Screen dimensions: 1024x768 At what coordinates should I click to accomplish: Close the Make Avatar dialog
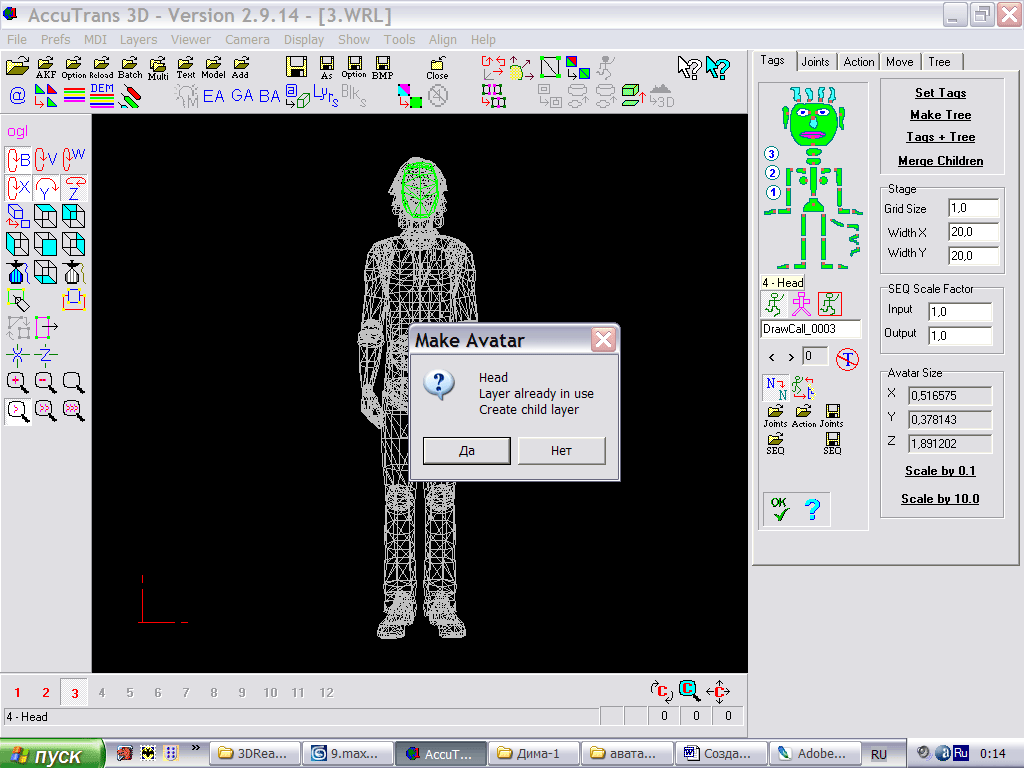coord(603,340)
